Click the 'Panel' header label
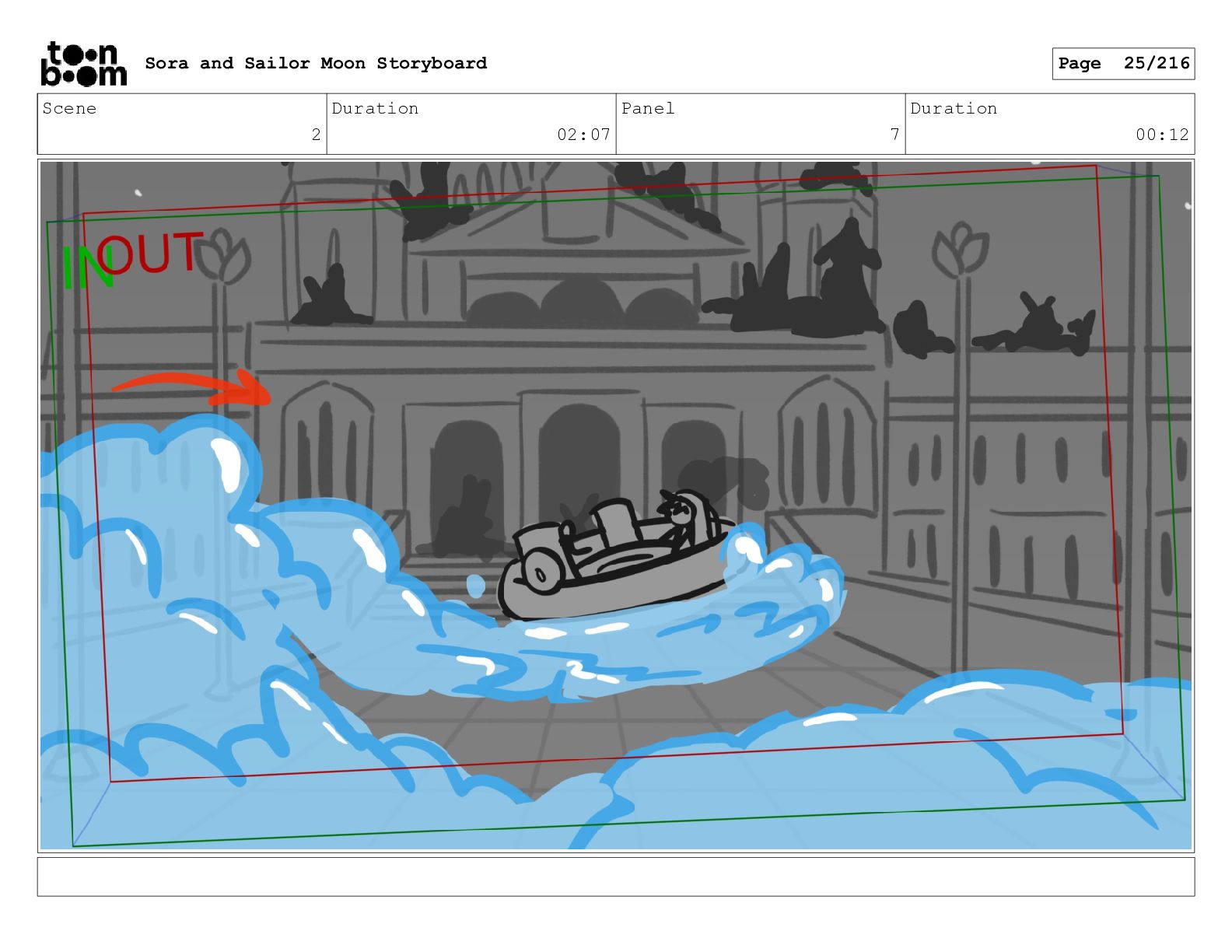The width and height of the screenshot is (1232, 952). (648, 109)
